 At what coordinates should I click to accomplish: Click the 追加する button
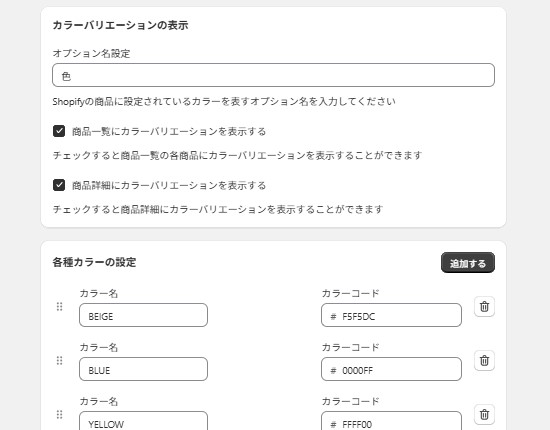468,263
